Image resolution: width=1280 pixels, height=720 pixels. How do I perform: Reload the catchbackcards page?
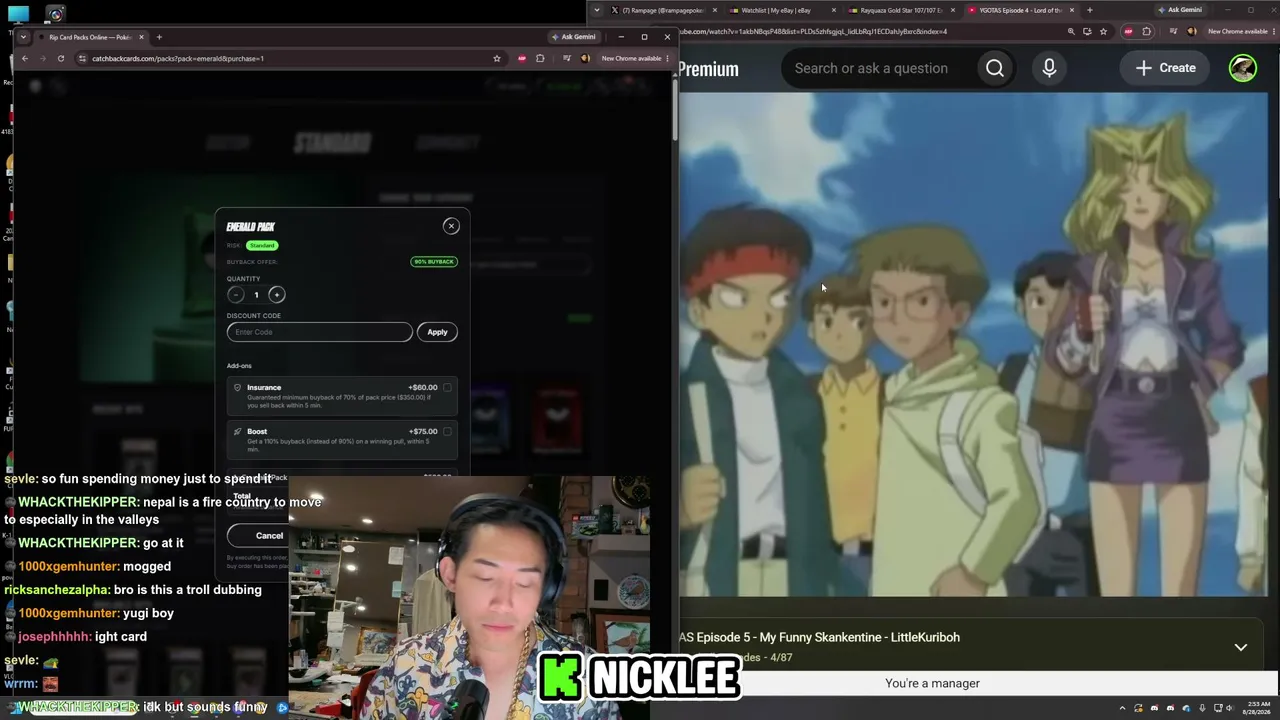(x=61, y=58)
